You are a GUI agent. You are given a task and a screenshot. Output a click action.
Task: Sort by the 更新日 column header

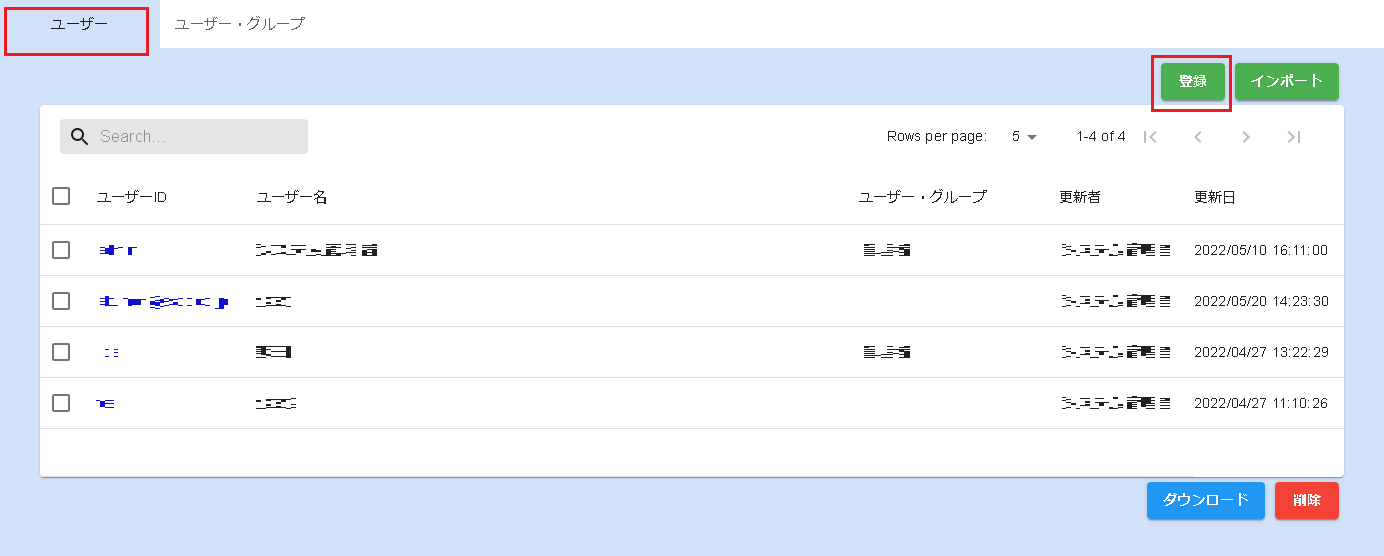click(1215, 197)
